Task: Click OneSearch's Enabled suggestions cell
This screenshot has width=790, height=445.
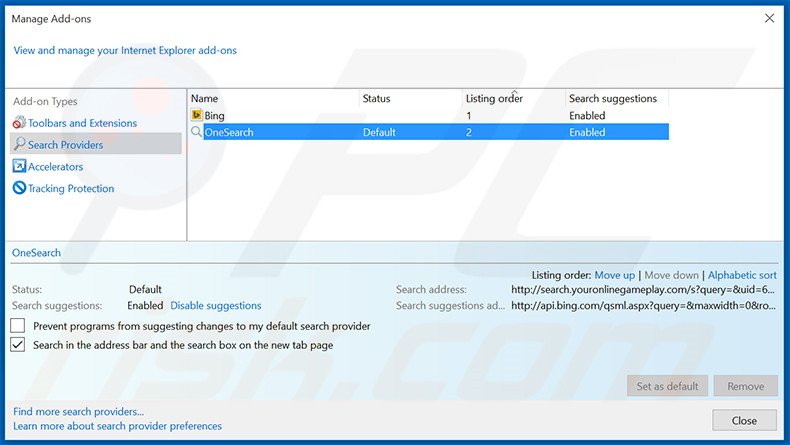Action: coord(587,133)
